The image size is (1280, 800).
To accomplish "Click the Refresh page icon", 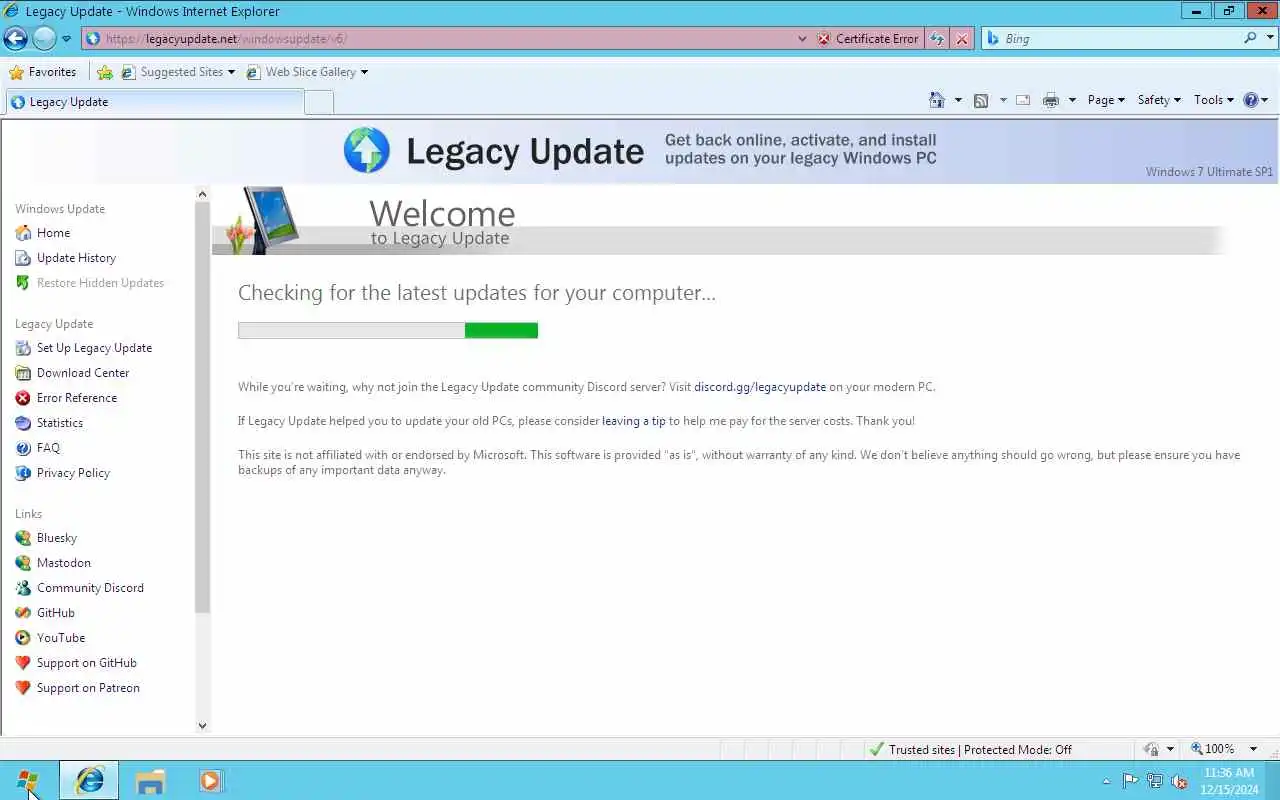I will [x=937, y=39].
